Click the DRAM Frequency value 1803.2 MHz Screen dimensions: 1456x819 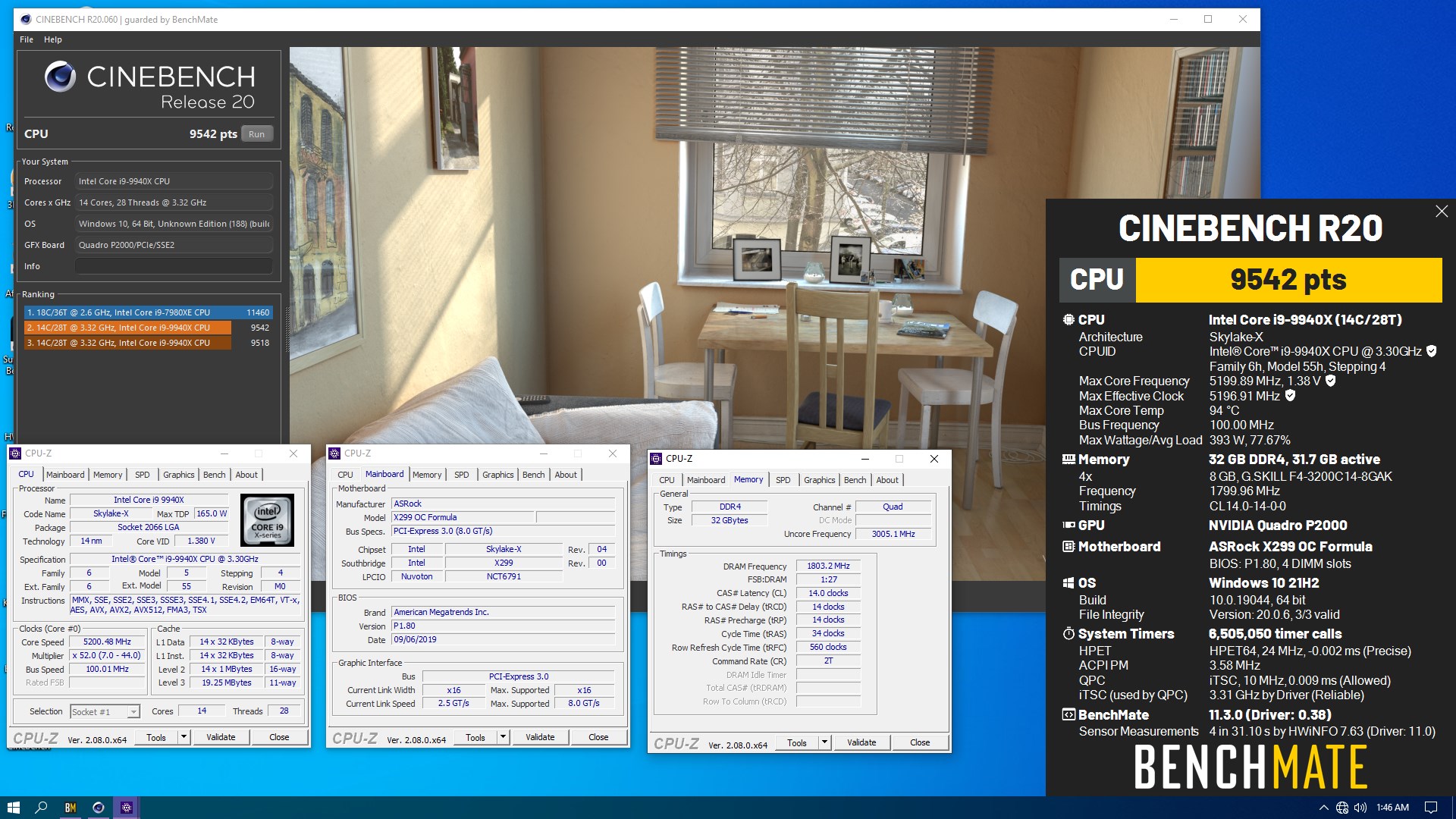pyautogui.click(x=828, y=566)
